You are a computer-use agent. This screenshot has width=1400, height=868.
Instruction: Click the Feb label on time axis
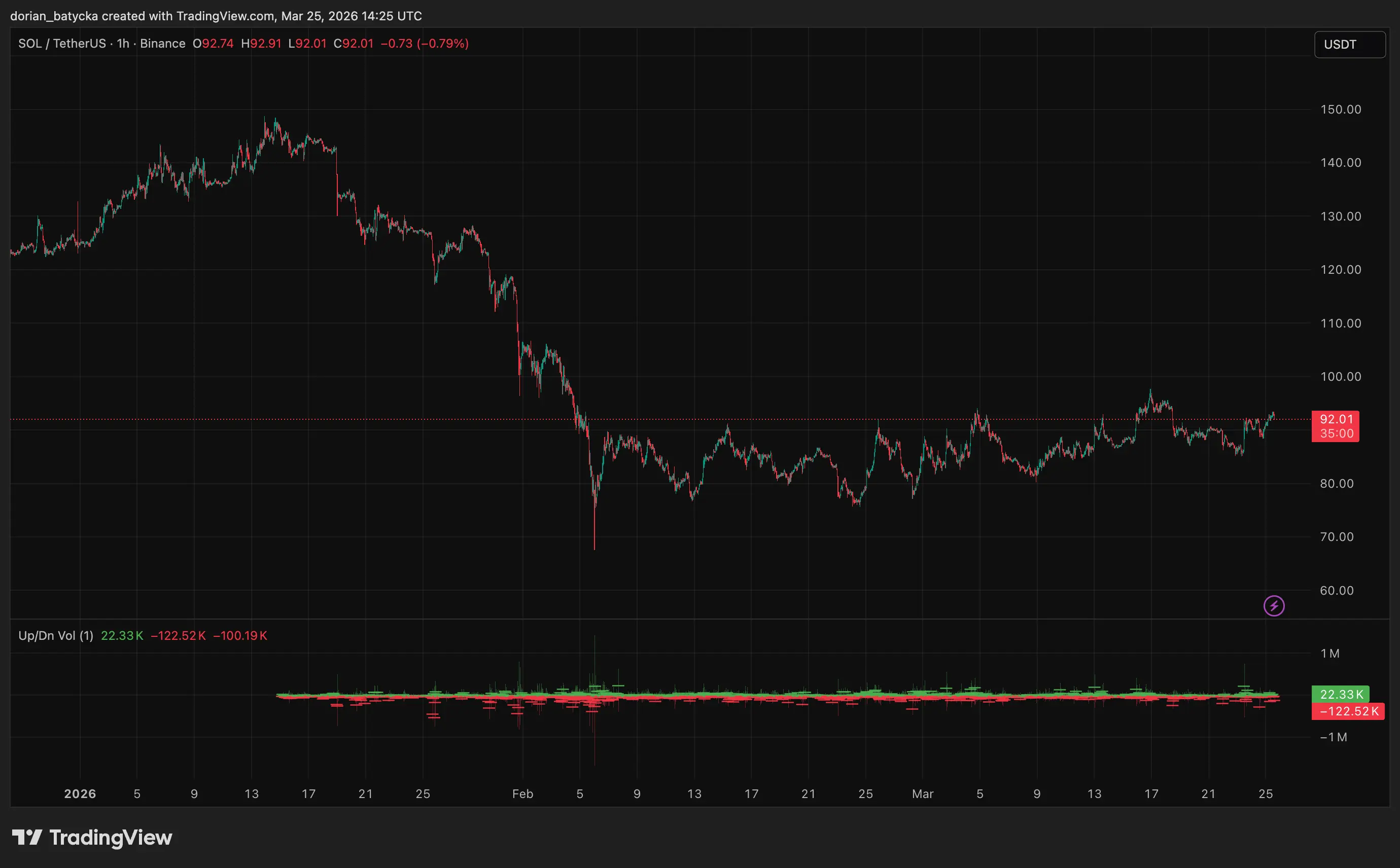tap(523, 794)
